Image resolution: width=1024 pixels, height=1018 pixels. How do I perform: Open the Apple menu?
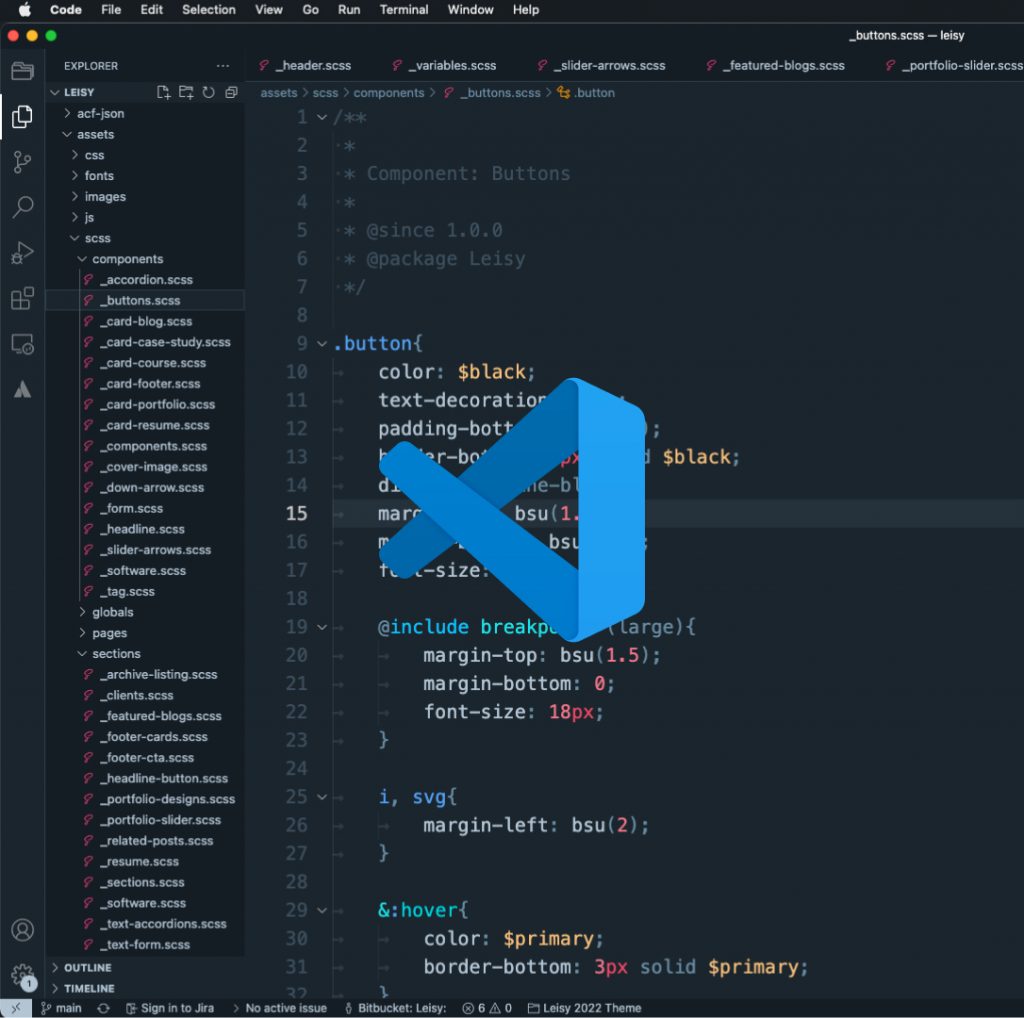coord(24,10)
